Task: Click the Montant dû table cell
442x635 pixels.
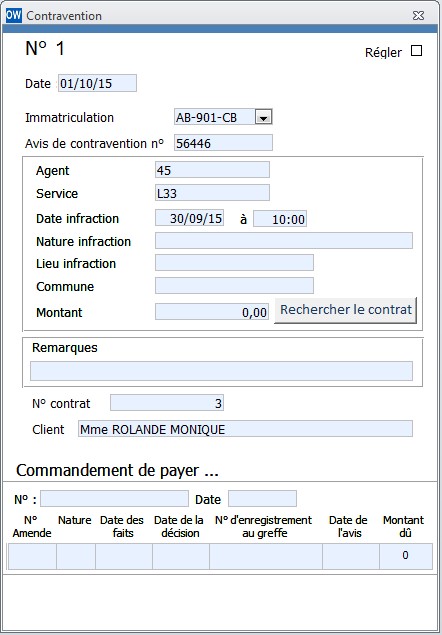Action: click(x=406, y=556)
